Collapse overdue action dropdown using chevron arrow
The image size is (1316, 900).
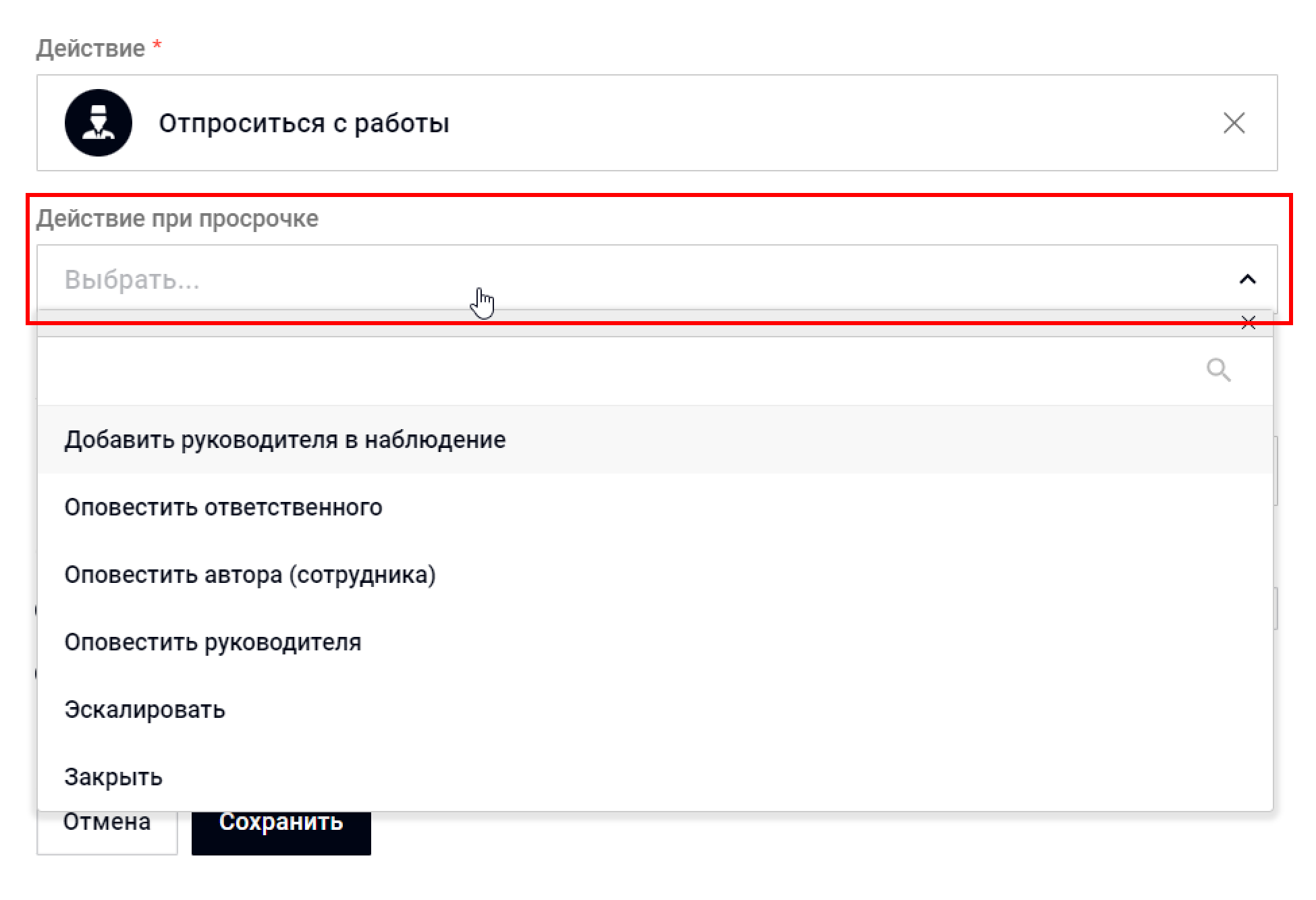click(x=1247, y=279)
